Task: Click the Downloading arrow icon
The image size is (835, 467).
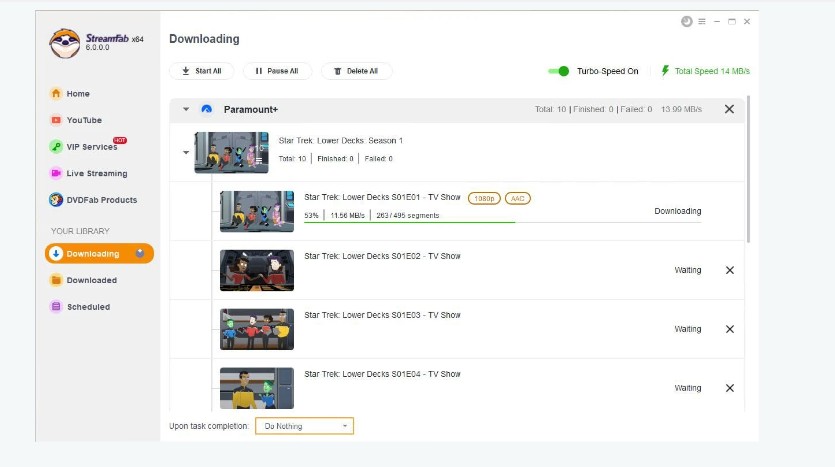Action: pyautogui.click(x=56, y=253)
